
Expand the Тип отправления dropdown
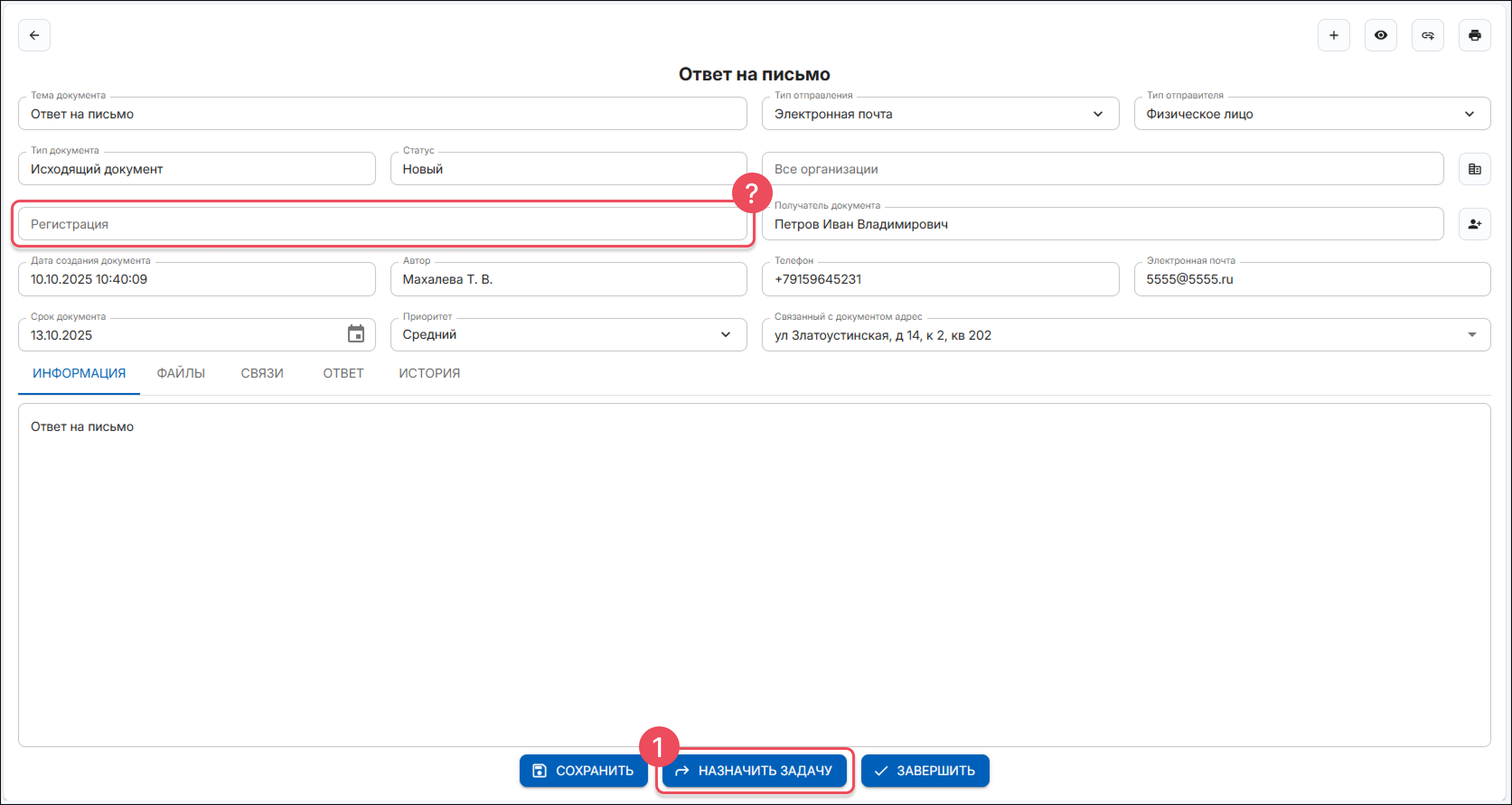pos(1097,114)
